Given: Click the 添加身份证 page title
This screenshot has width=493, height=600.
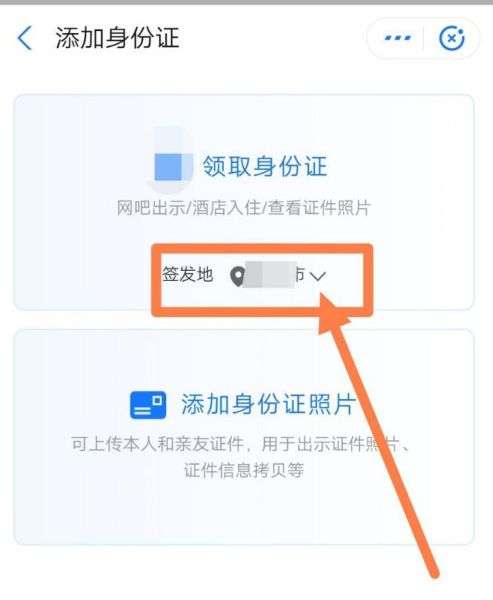Looking at the screenshot, I should pyautogui.click(x=118, y=38).
